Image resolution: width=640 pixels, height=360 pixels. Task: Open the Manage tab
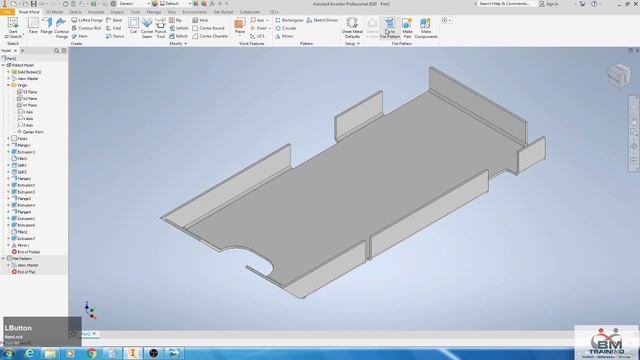click(154, 12)
